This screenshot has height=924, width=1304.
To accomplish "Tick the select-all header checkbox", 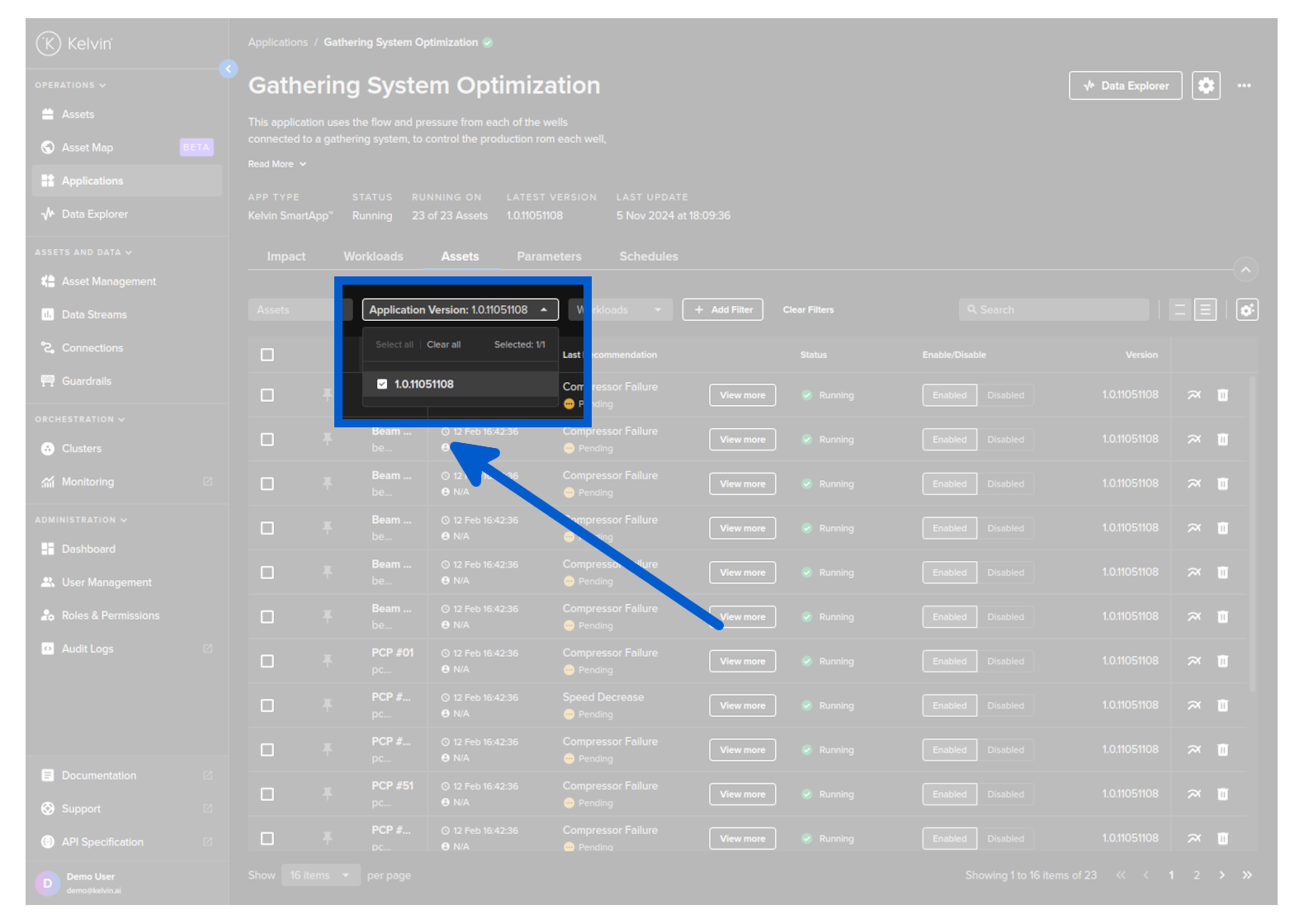I will (x=267, y=355).
